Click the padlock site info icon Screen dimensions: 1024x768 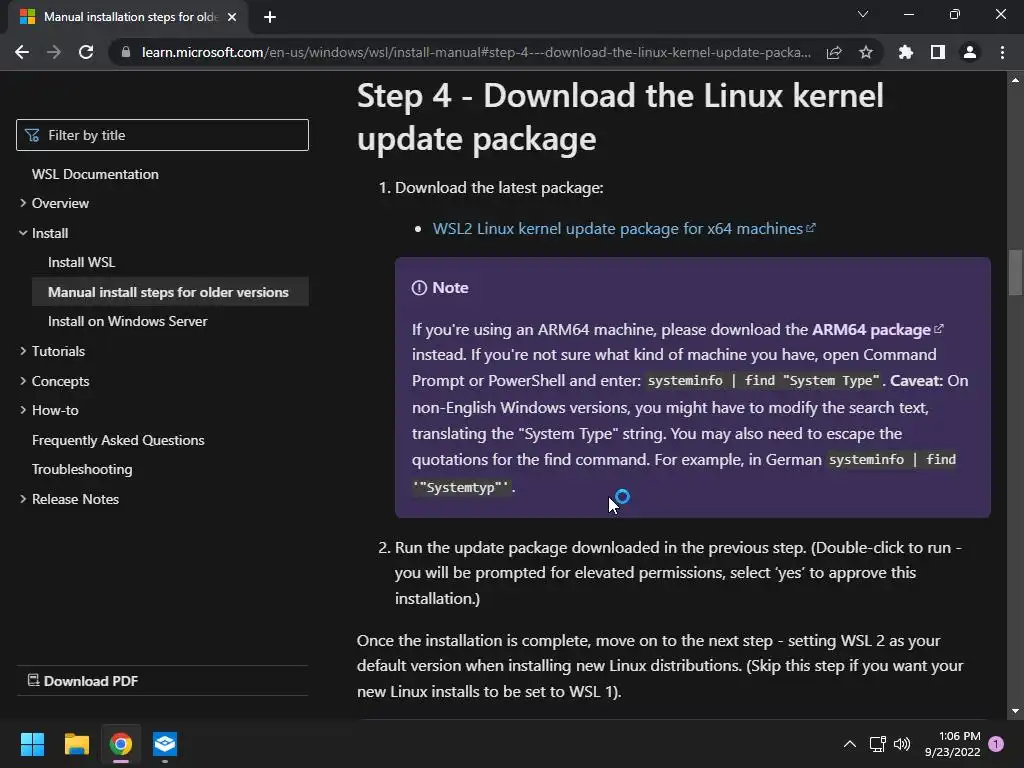[126, 52]
